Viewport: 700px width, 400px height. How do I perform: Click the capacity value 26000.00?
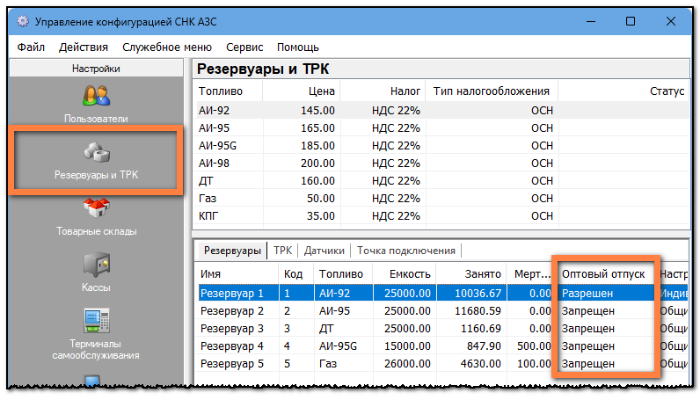(407, 364)
